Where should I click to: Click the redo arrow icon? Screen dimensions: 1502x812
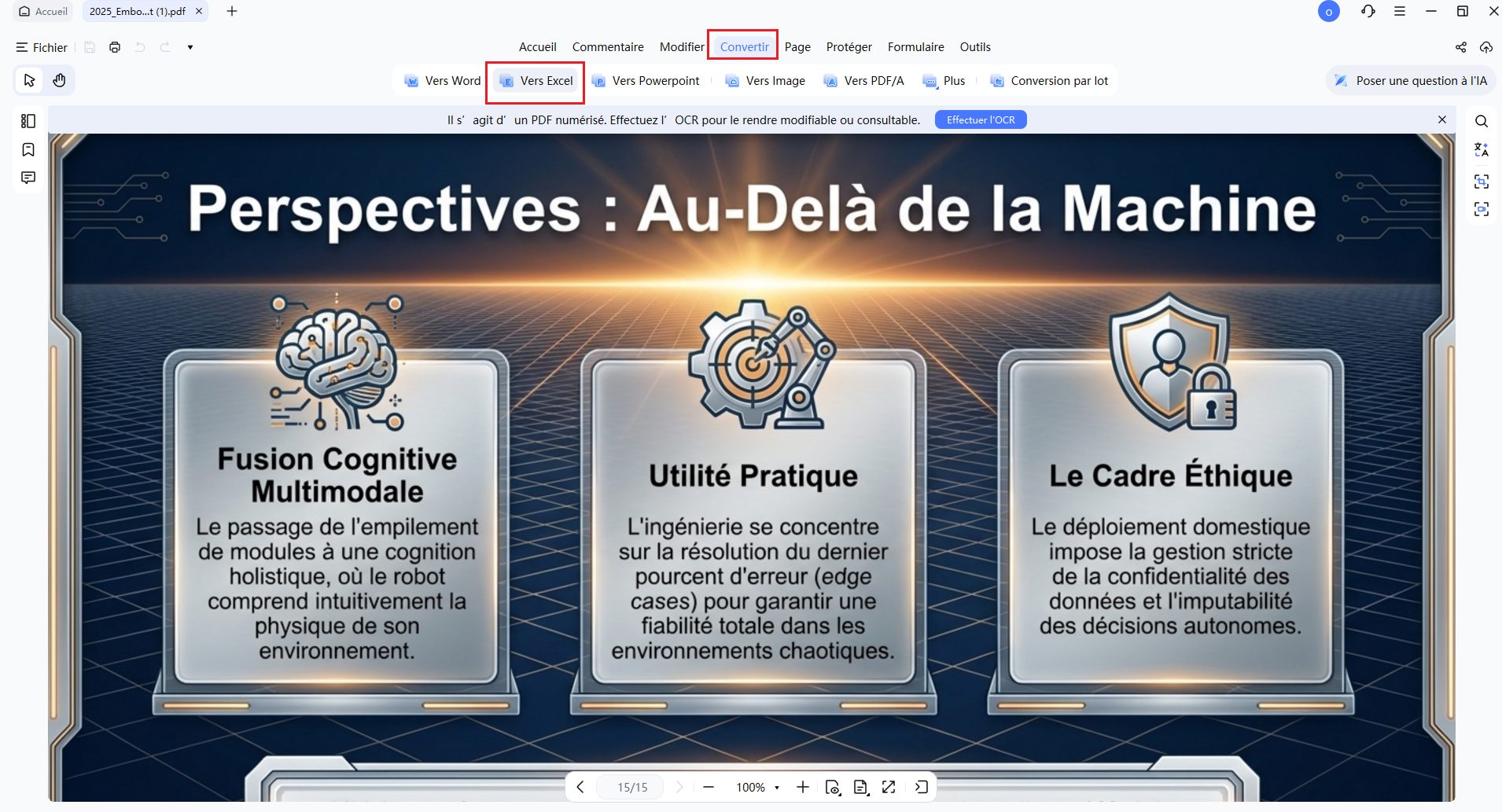click(165, 47)
